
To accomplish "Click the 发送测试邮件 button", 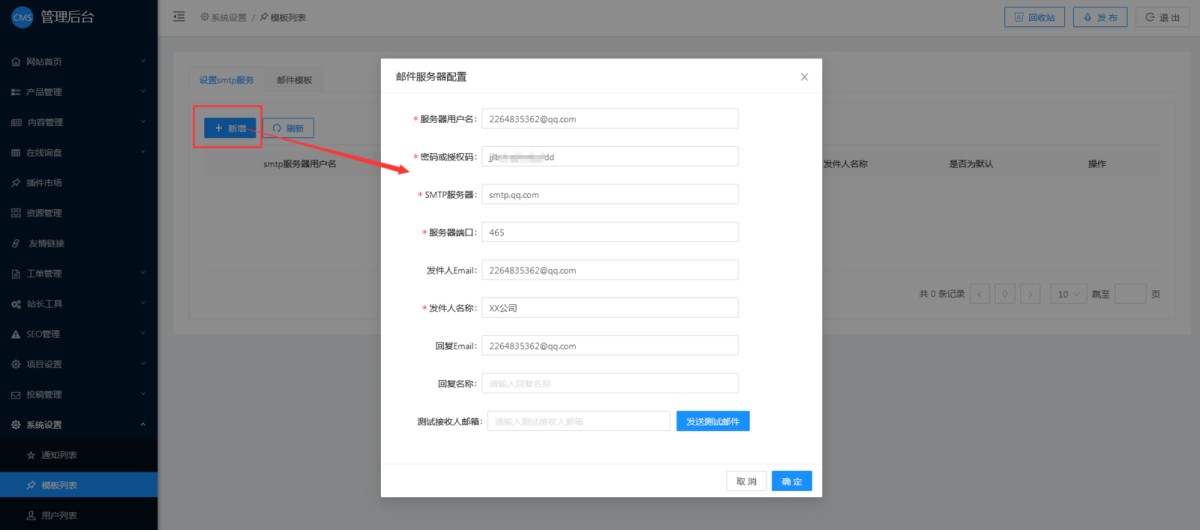I will [713, 421].
